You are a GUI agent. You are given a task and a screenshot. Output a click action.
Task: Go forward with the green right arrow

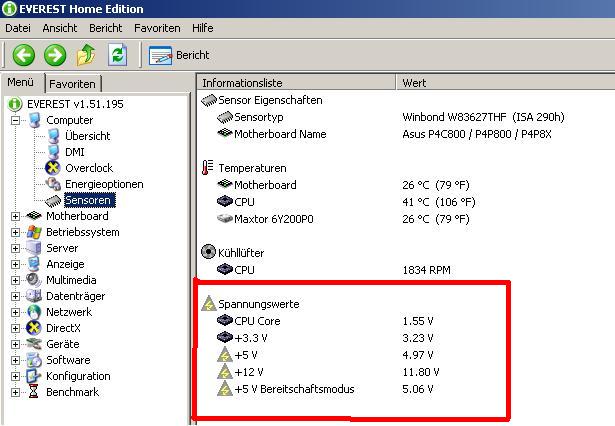pyautogui.click(x=55, y=55)
